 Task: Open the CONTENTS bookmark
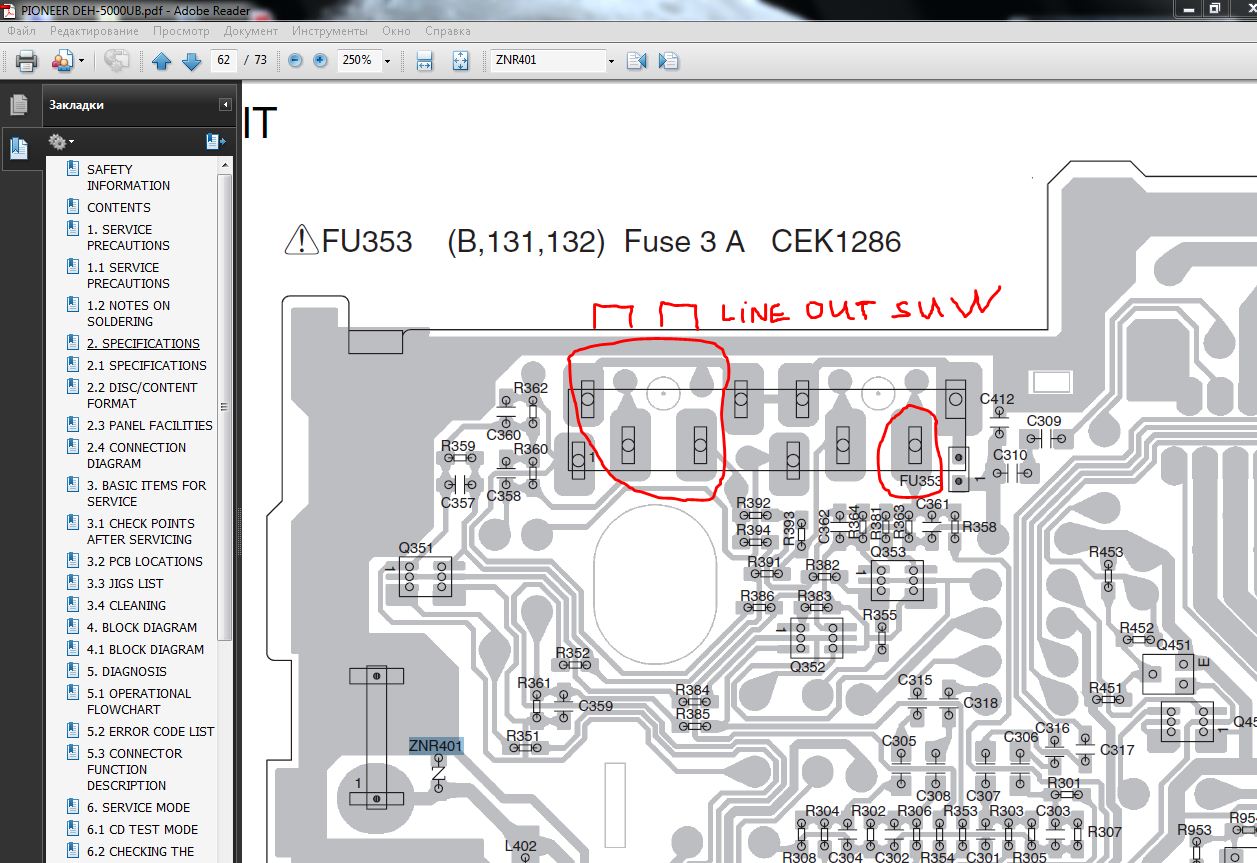[x=119, y=208]
